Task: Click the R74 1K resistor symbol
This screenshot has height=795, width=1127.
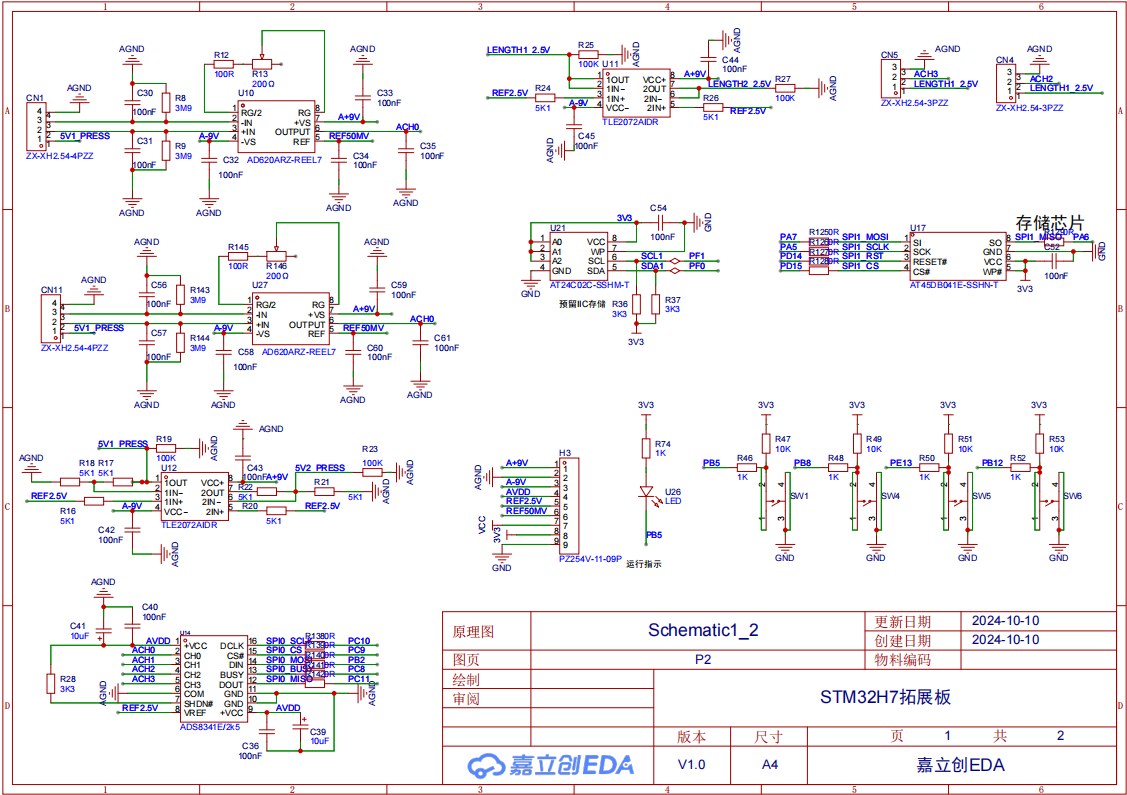Action: [646, 449]
